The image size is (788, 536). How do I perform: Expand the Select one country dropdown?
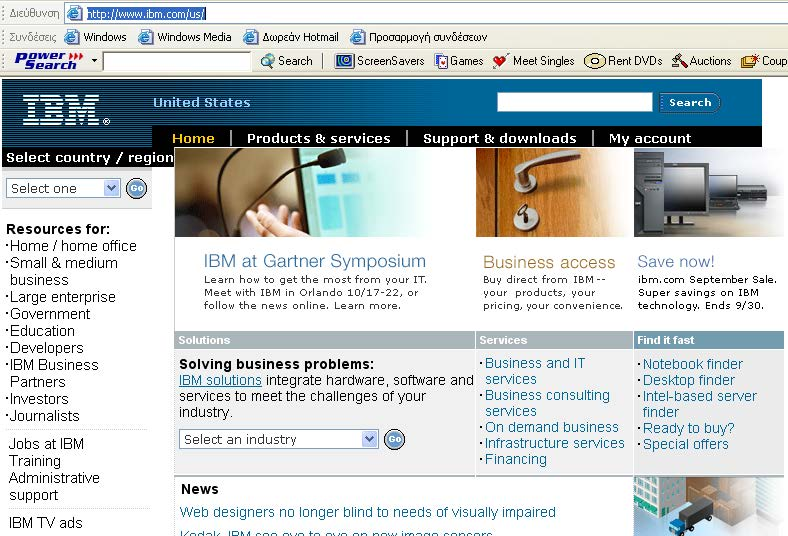coord(63,188)
